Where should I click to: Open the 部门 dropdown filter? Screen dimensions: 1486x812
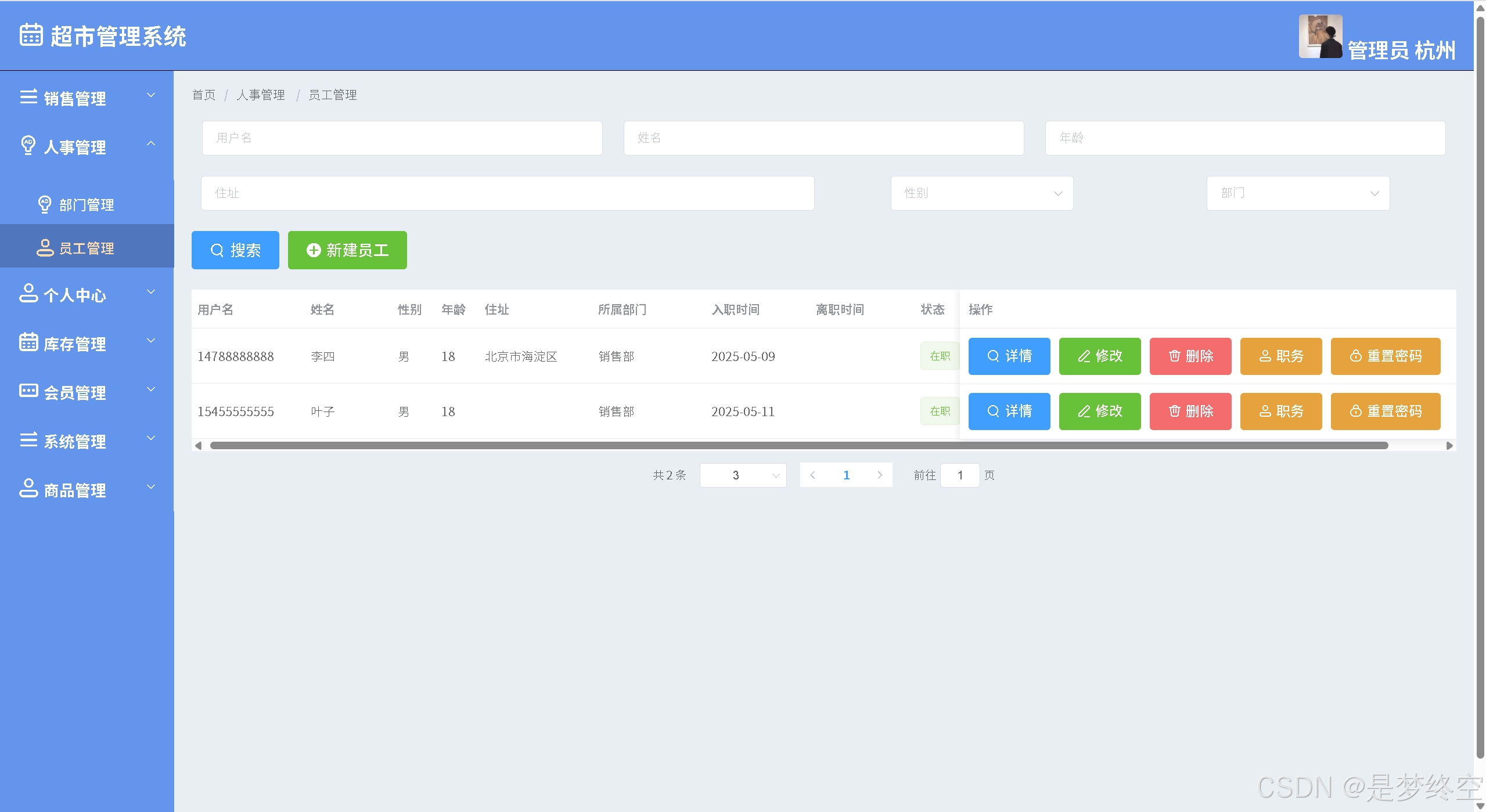click(x=1297, y=193)
